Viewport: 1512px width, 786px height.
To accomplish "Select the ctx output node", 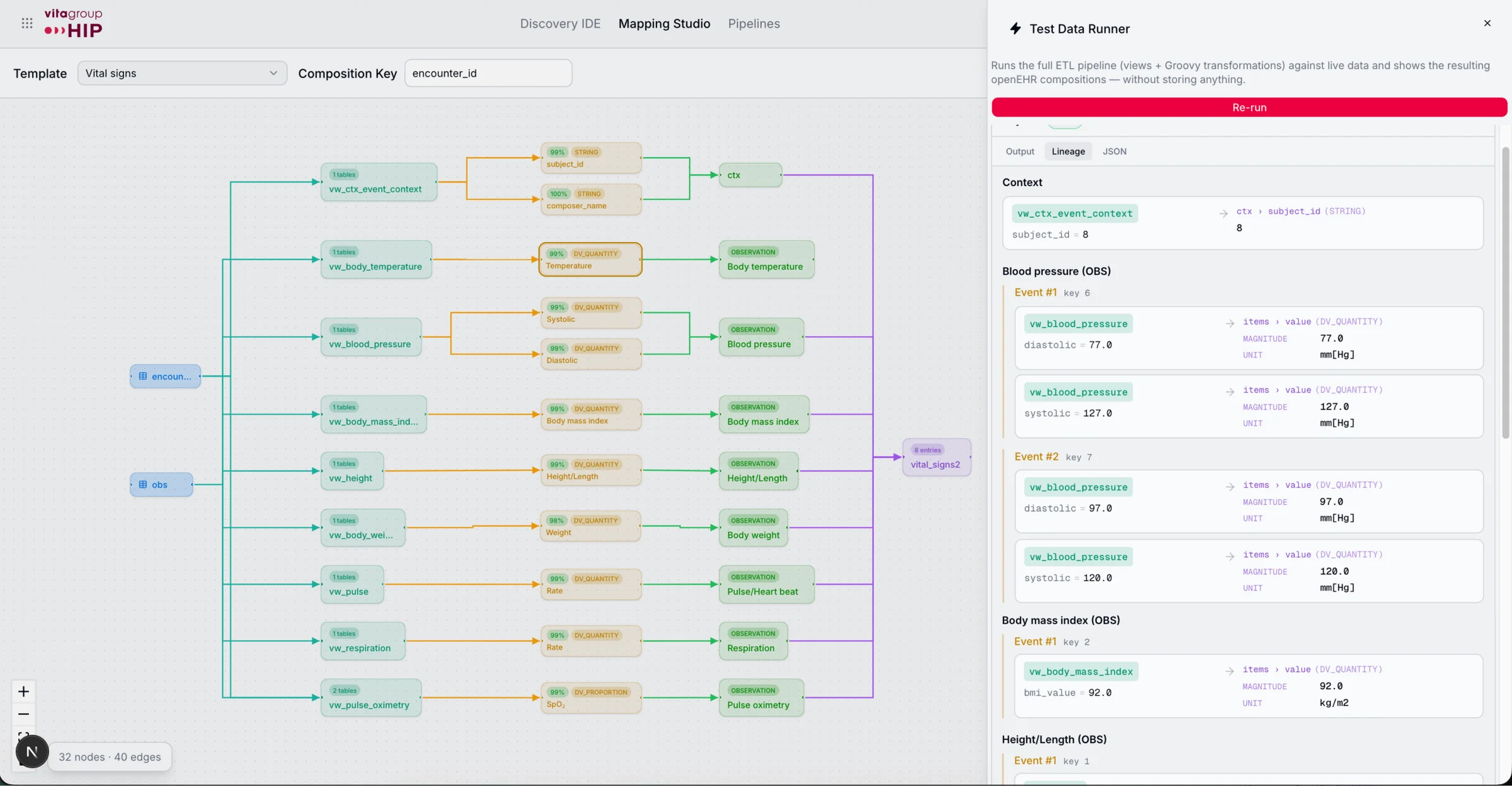I will [750, 175].
